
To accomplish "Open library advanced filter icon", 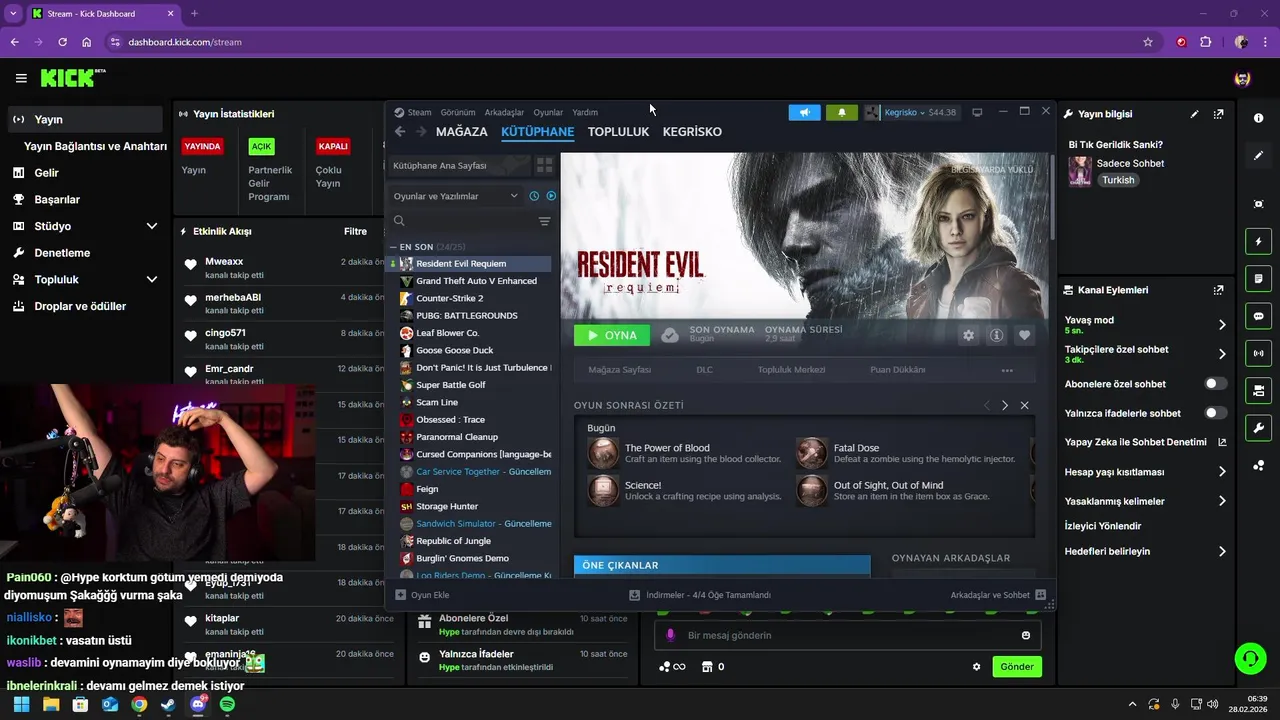I will [544, 221].
